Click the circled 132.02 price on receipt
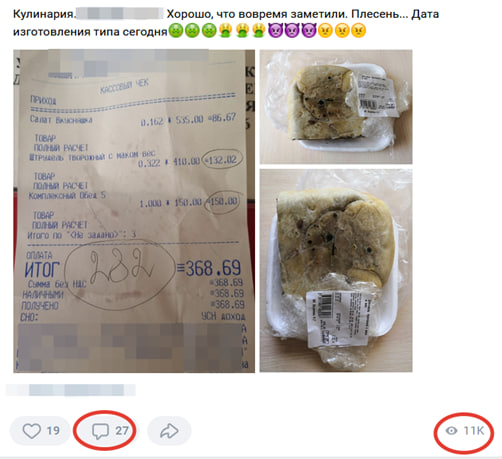Viewport: 502px width, 459px height. [223, 159]
